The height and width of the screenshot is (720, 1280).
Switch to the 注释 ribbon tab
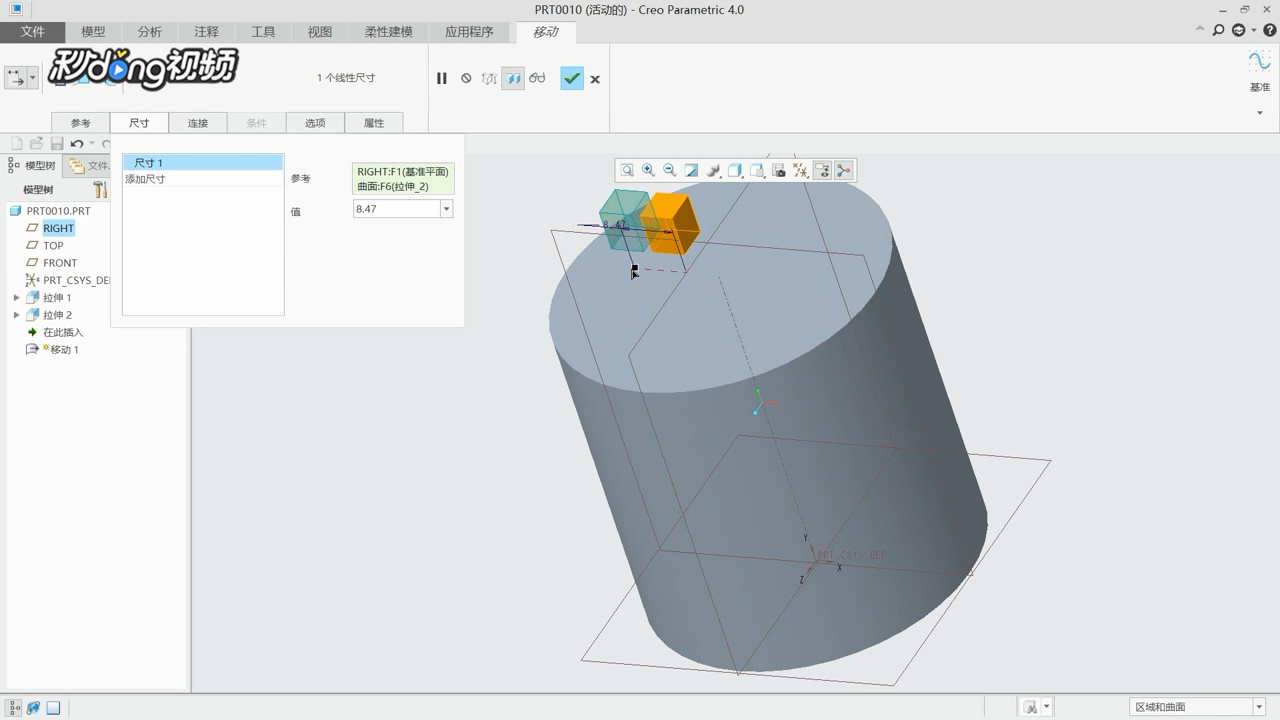tap(206, 32)
